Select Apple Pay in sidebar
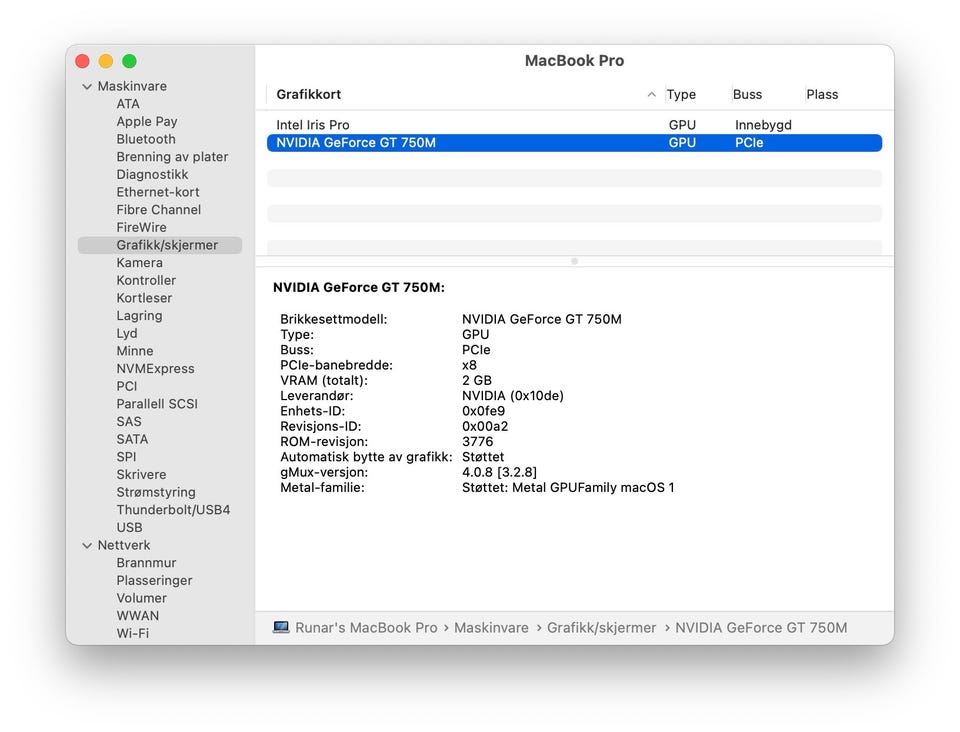 click(147, 122)
